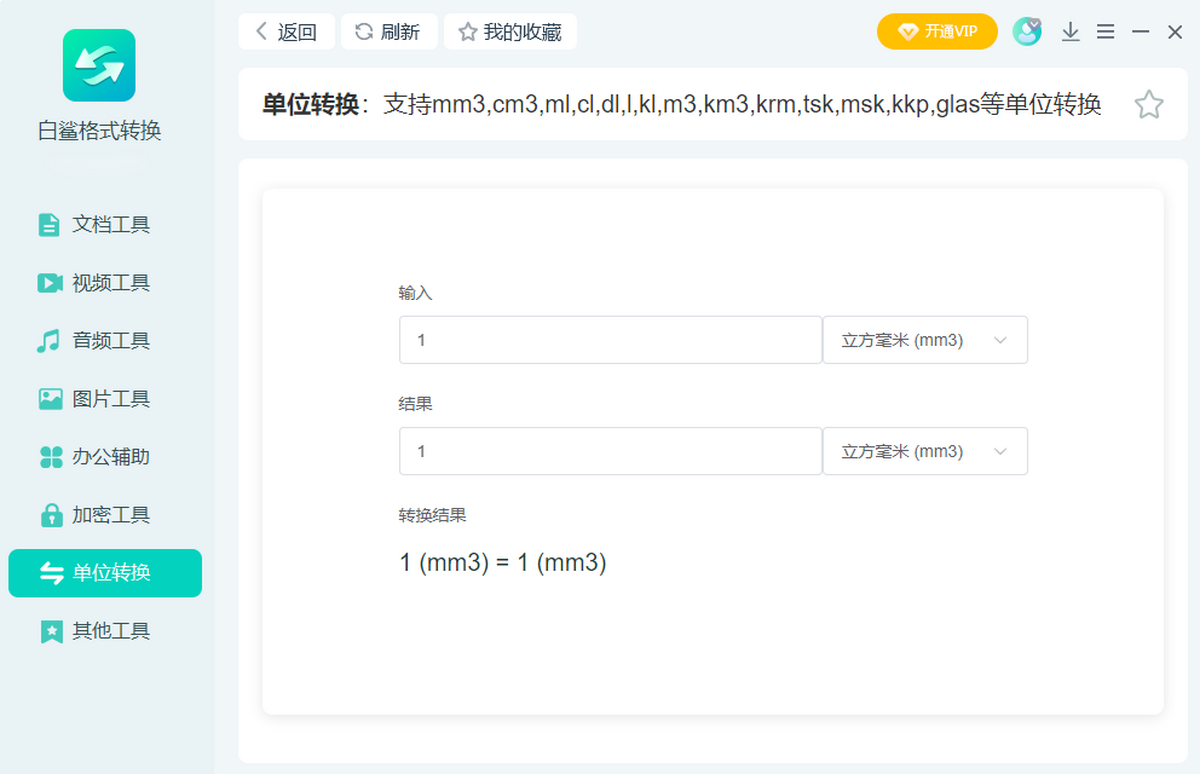The height and width of the screenshot is (774, 1200).
Task: Click the user avatar icon
Action: click(x=1026, y=32)
